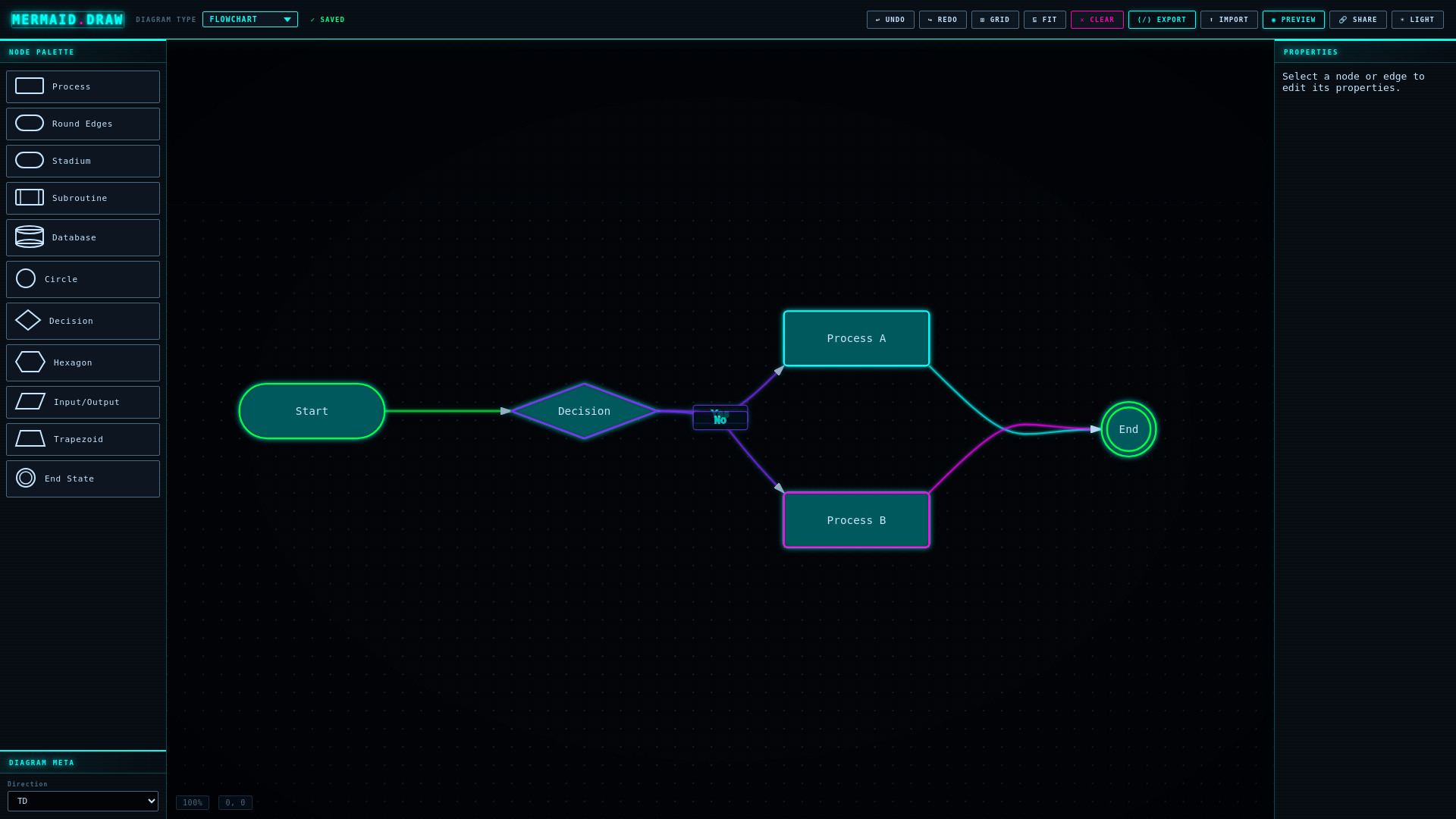Image resolution: width=1456 pixels, height=819 pixels.
Task: Click the Redo button
Action: (943, 20)
